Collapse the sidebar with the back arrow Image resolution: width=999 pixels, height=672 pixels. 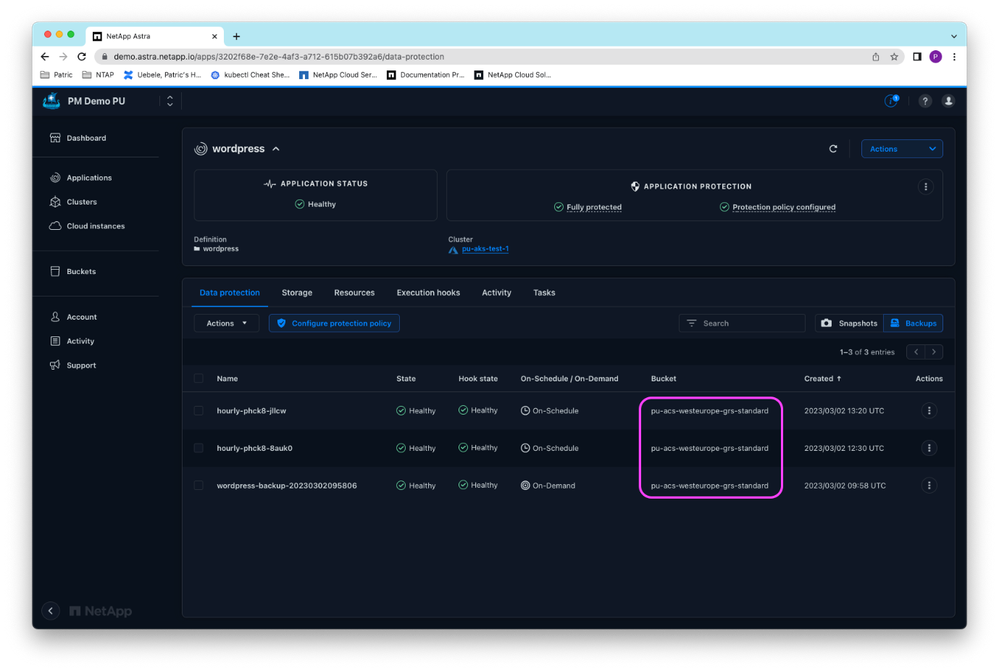(51, 611)
